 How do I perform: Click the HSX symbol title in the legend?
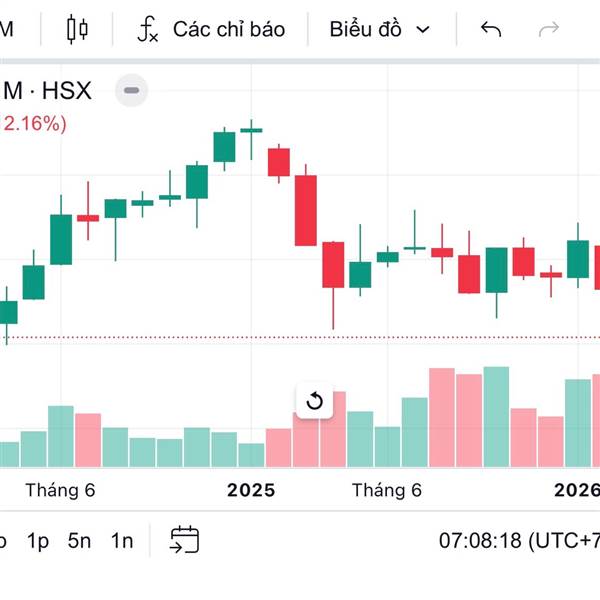[x=48, y=92]
